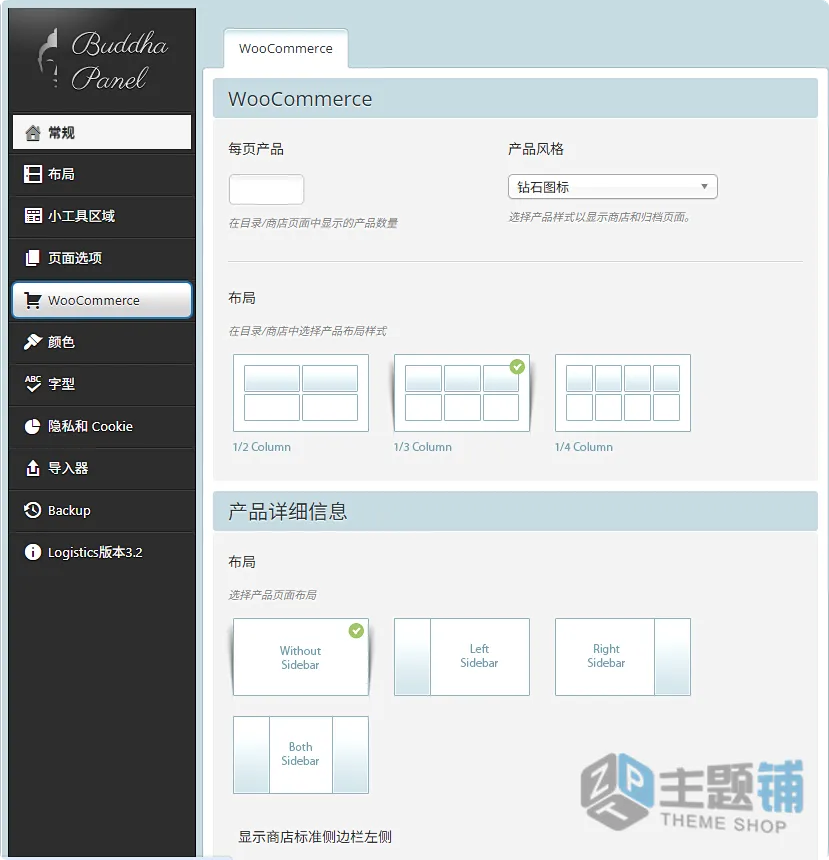Click the pages icon beside 页面选项
829x860 pixels.
(33, 258)
